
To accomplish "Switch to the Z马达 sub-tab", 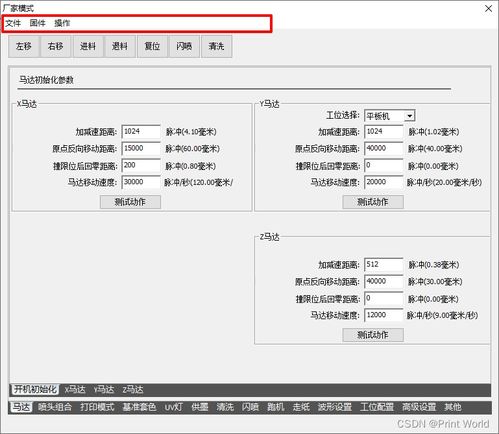I will coord(133,390).
